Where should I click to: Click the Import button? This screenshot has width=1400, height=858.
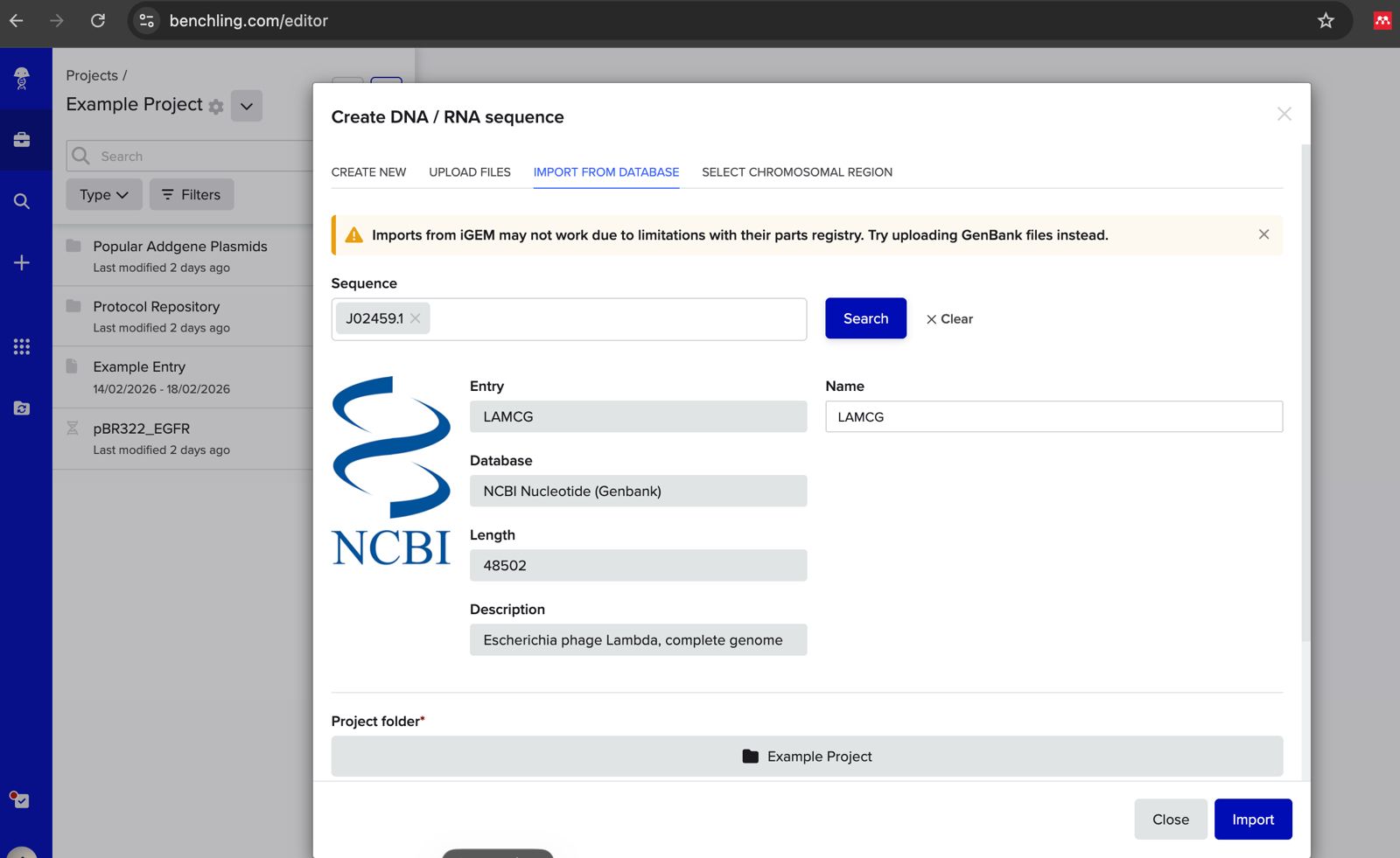(x=1252, y=820)
